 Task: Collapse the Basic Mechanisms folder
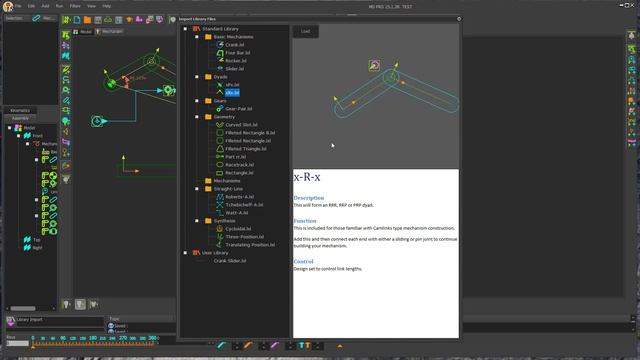point(197,37)
